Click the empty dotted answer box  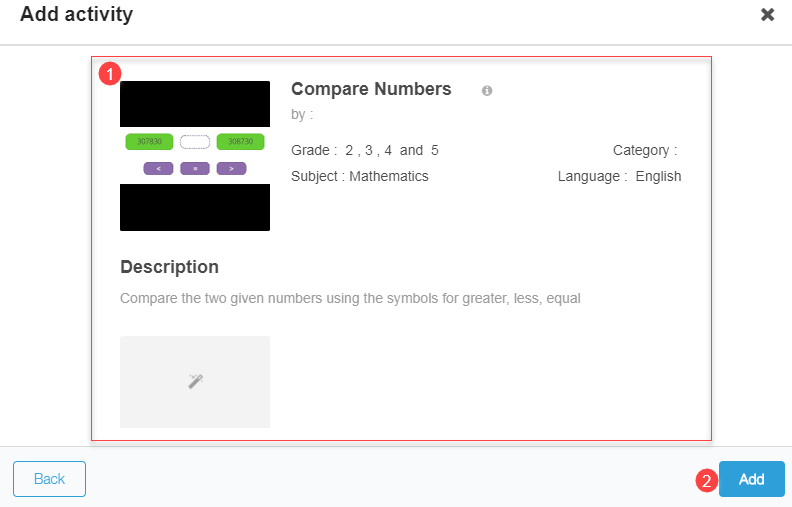[x=195, y=142]
